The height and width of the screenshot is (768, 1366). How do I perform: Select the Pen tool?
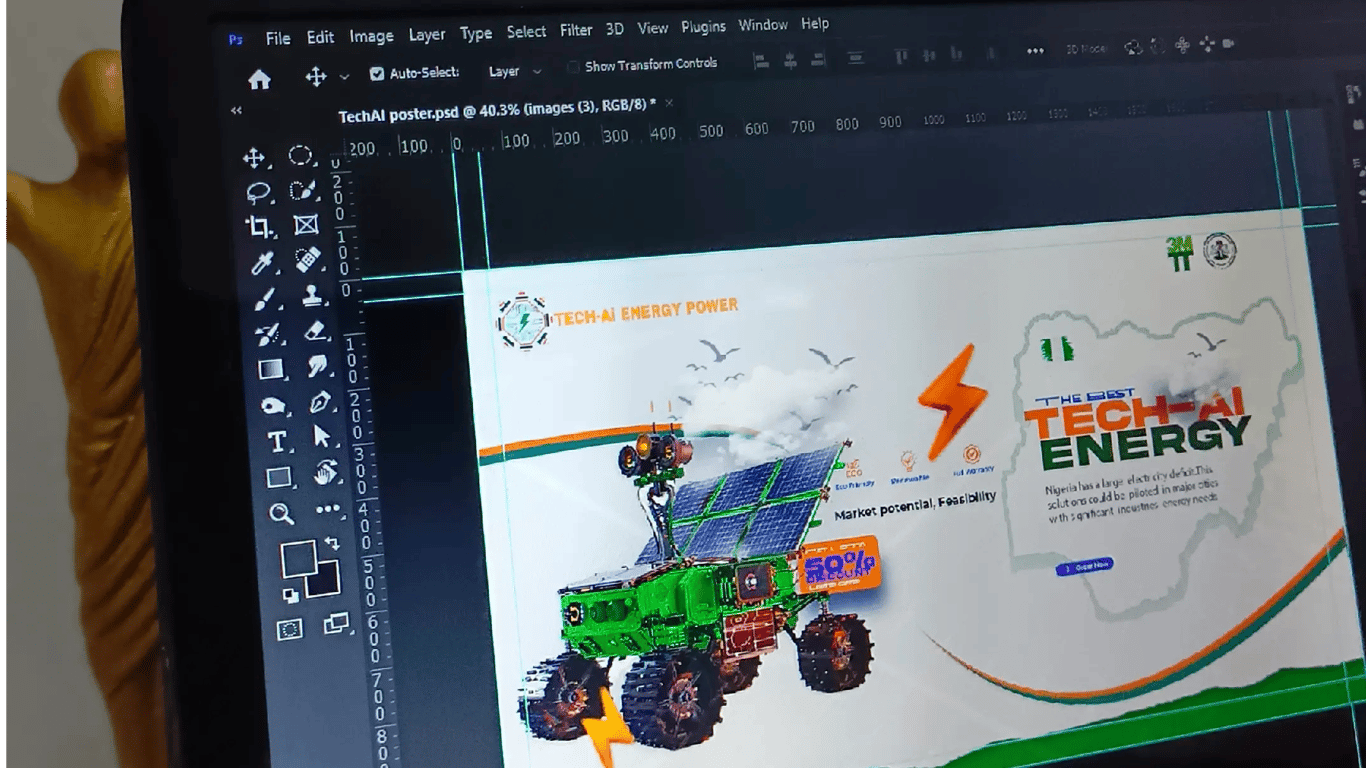[321, 402]
